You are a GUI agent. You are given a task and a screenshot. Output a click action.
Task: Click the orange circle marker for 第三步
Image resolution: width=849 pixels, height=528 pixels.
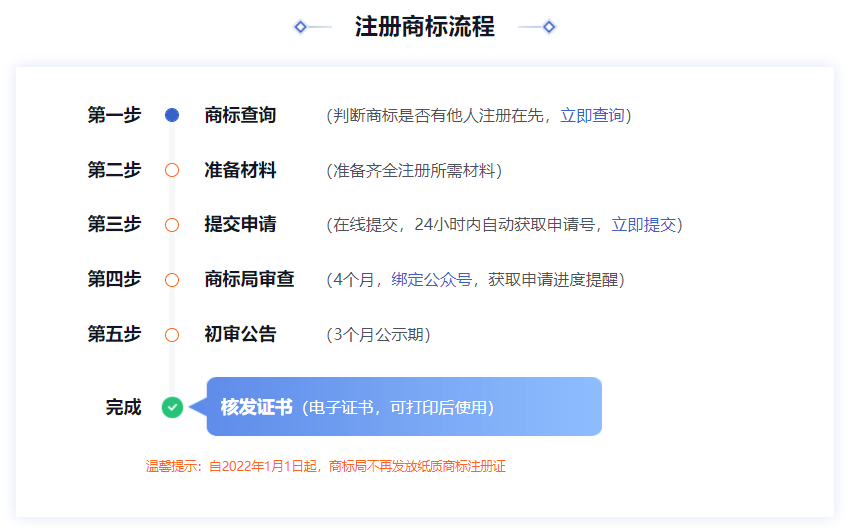click(172, 225)
